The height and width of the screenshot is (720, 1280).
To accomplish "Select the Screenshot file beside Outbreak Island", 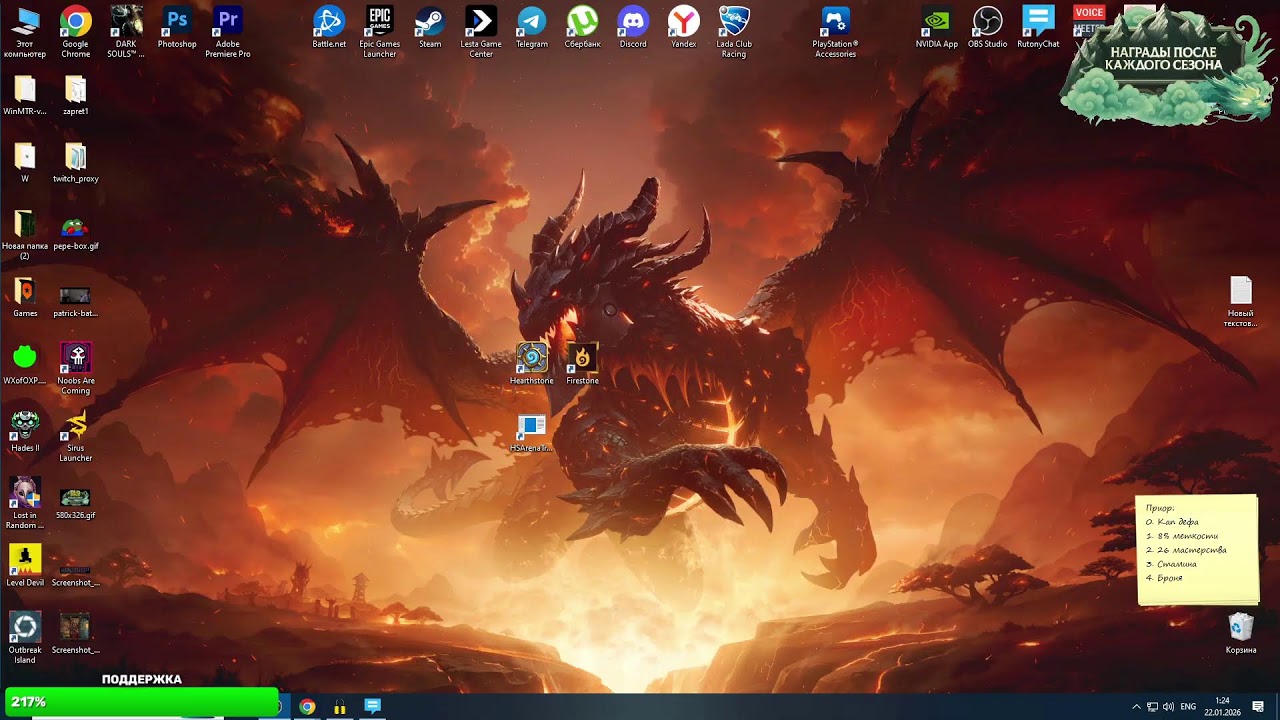I will (76, 634).
